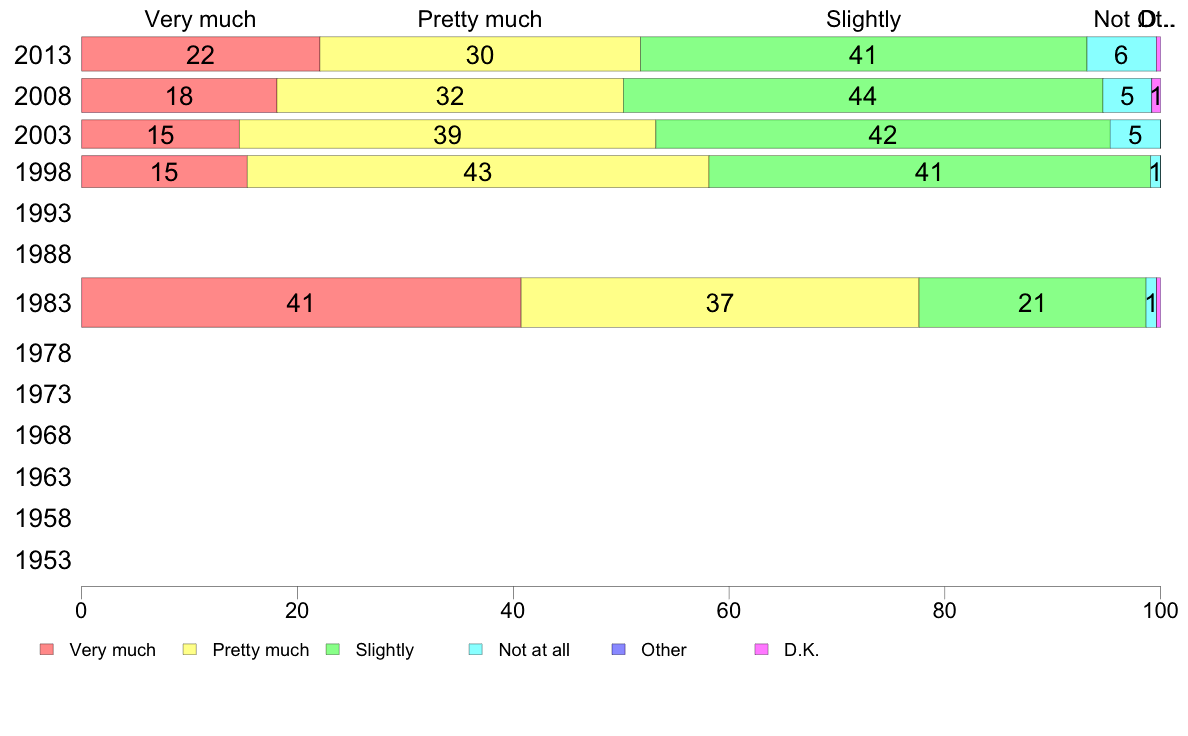Click the Pretty much column header label
Viewport: 1188px width, 736px height.
(480, 19)
